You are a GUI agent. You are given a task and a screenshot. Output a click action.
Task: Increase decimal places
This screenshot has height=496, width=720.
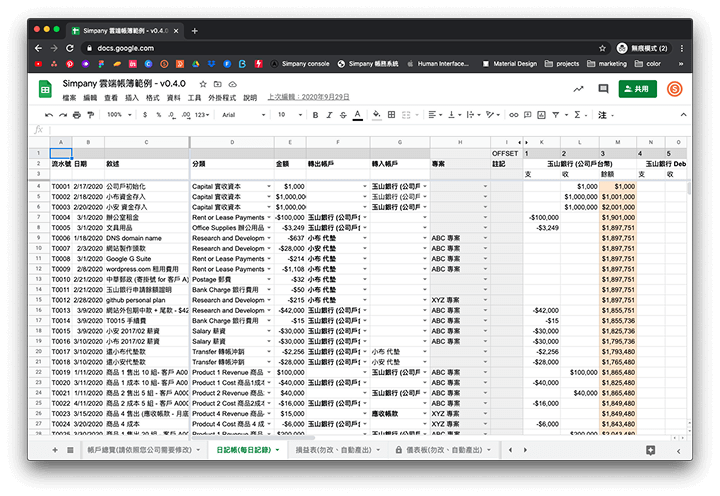(186, 115)
